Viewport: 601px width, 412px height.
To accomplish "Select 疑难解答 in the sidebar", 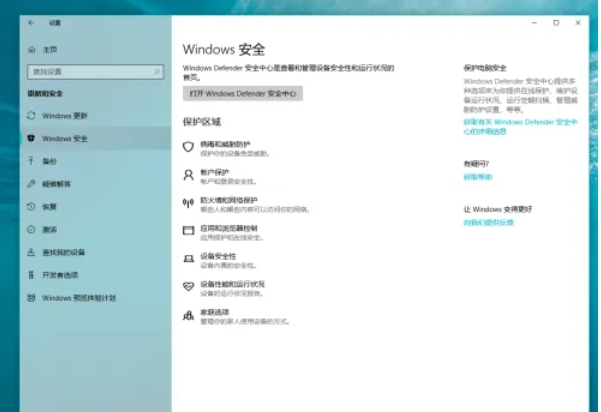I will click(x=56, y=184).
